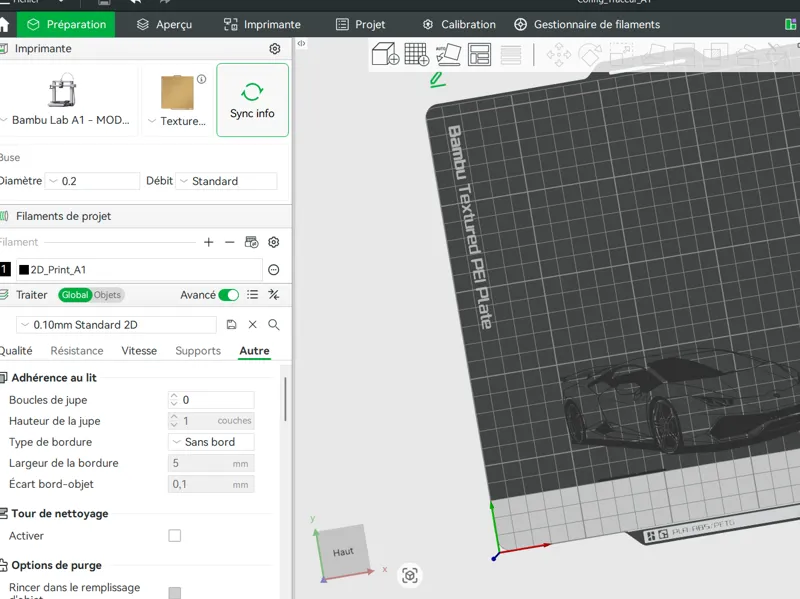
Task: Open Gestionnaire de filaments
Action: click(587, 24)
